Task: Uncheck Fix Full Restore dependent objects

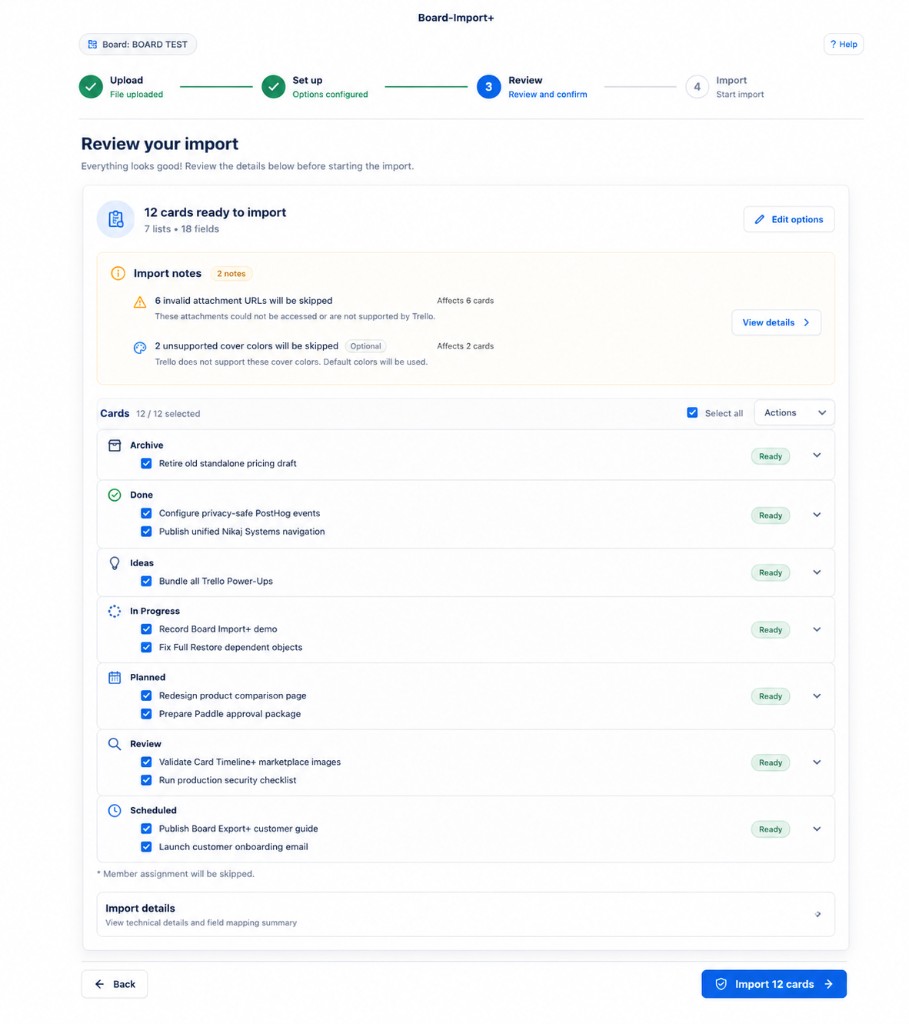Action: pyautogui.click(x=146, y=647)
